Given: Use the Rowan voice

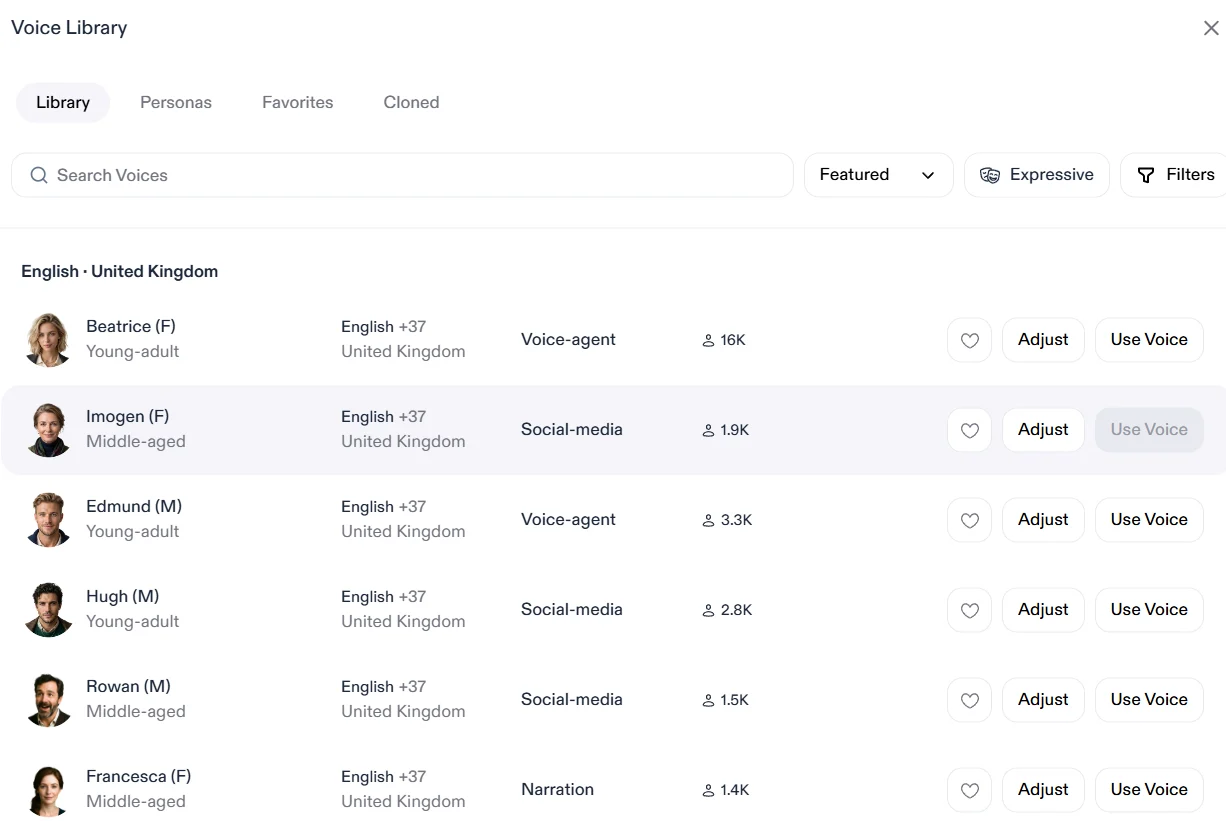Looking at the screenshot, I should (1149, 700).
